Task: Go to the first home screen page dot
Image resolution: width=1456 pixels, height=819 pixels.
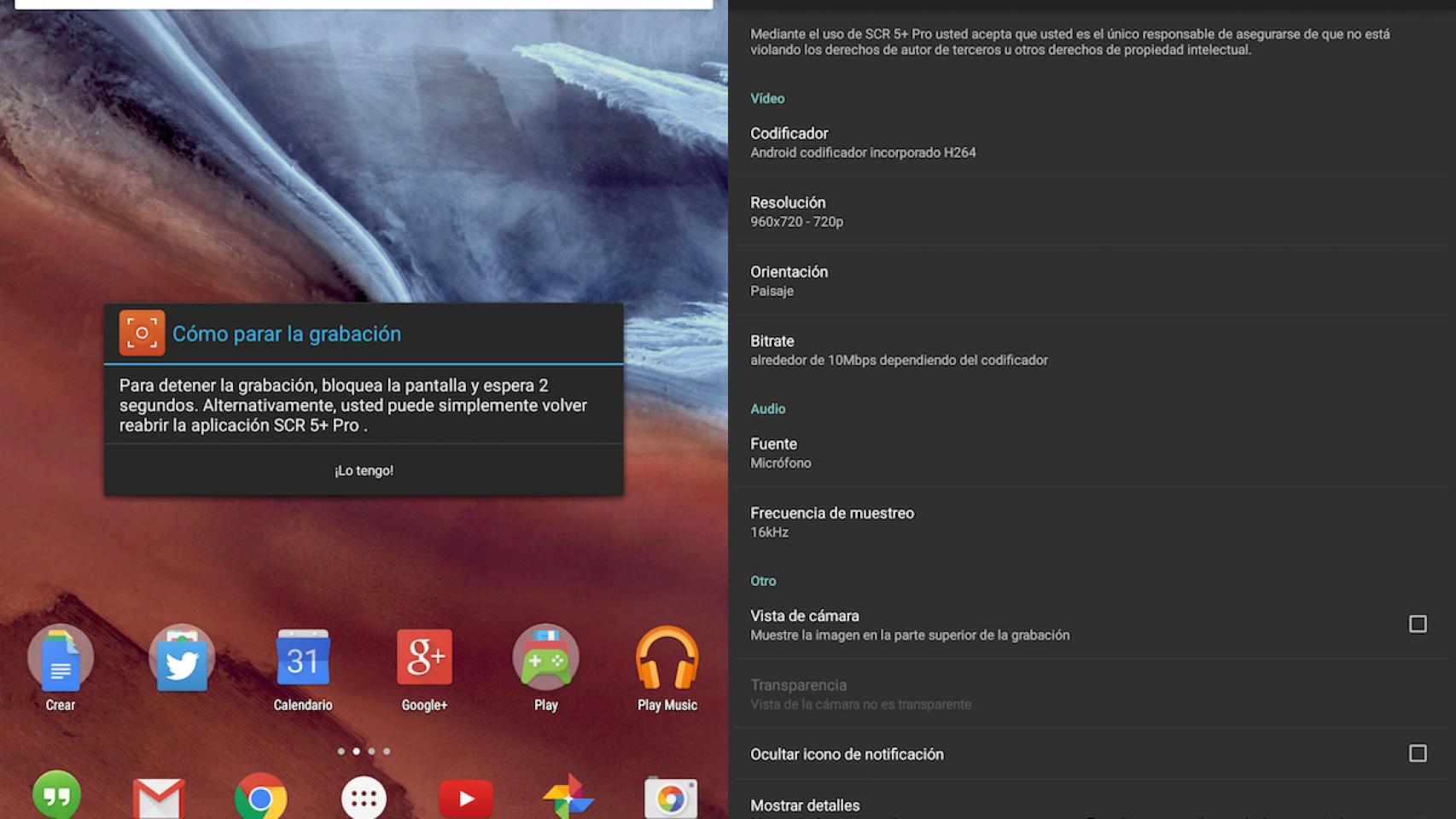Action: click(341, 752)
